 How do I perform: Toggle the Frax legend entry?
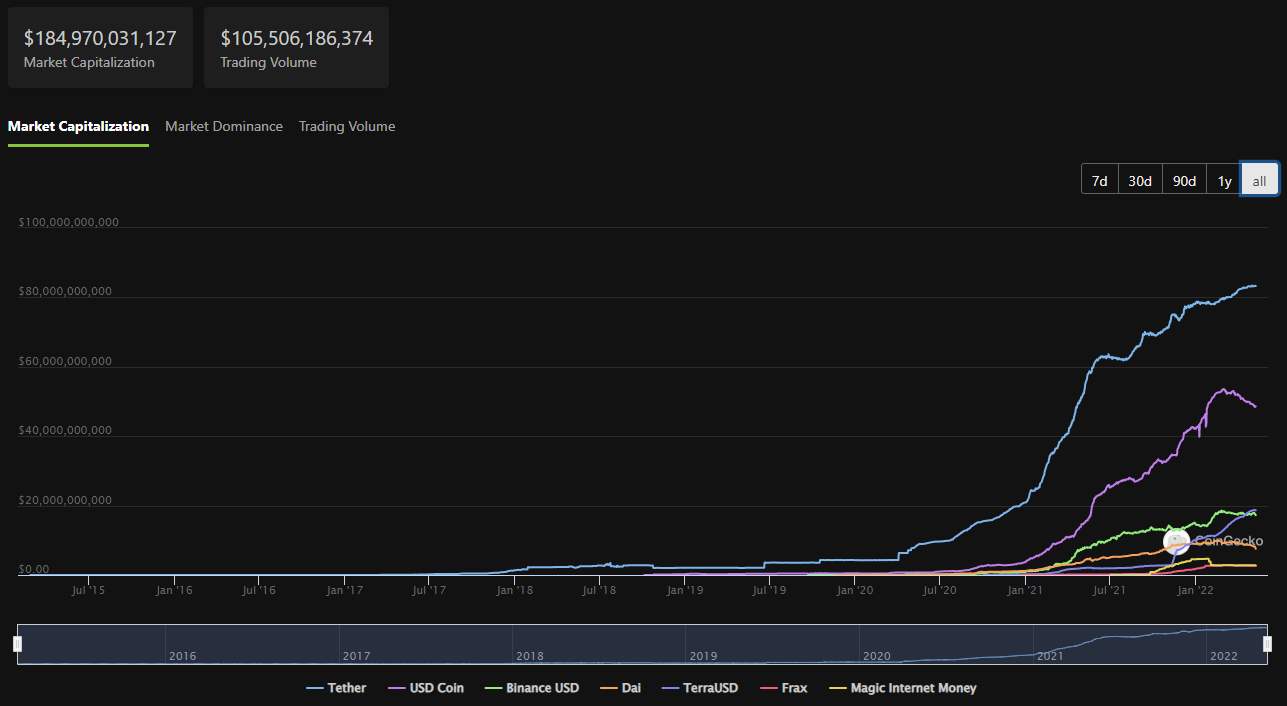[x=783, y=688]
